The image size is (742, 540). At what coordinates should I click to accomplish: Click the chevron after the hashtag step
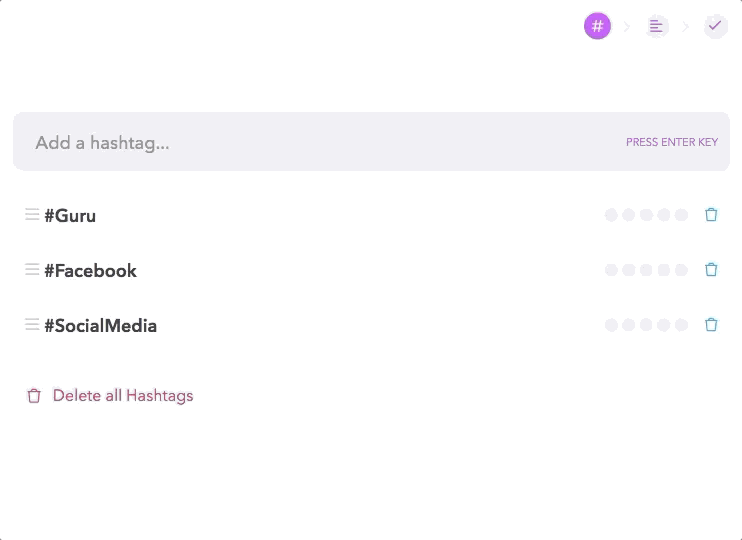click(x=627, y=27)
